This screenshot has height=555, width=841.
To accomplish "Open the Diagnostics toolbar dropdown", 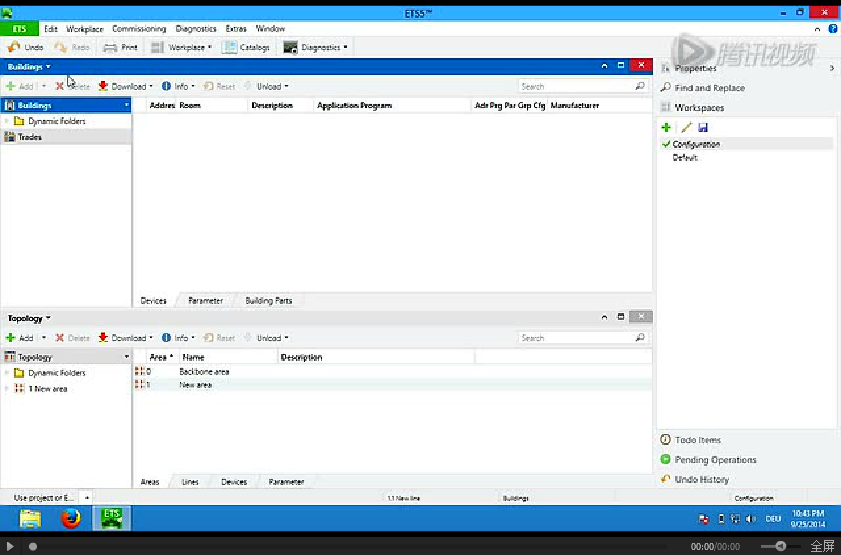I will 316,47.
